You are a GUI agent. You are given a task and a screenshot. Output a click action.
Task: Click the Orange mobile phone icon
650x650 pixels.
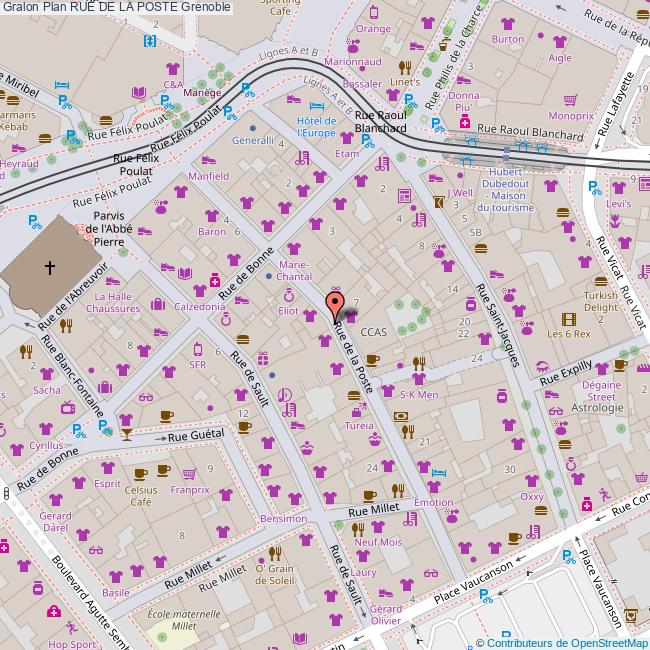pyautogui.click(x=373, y=14)
